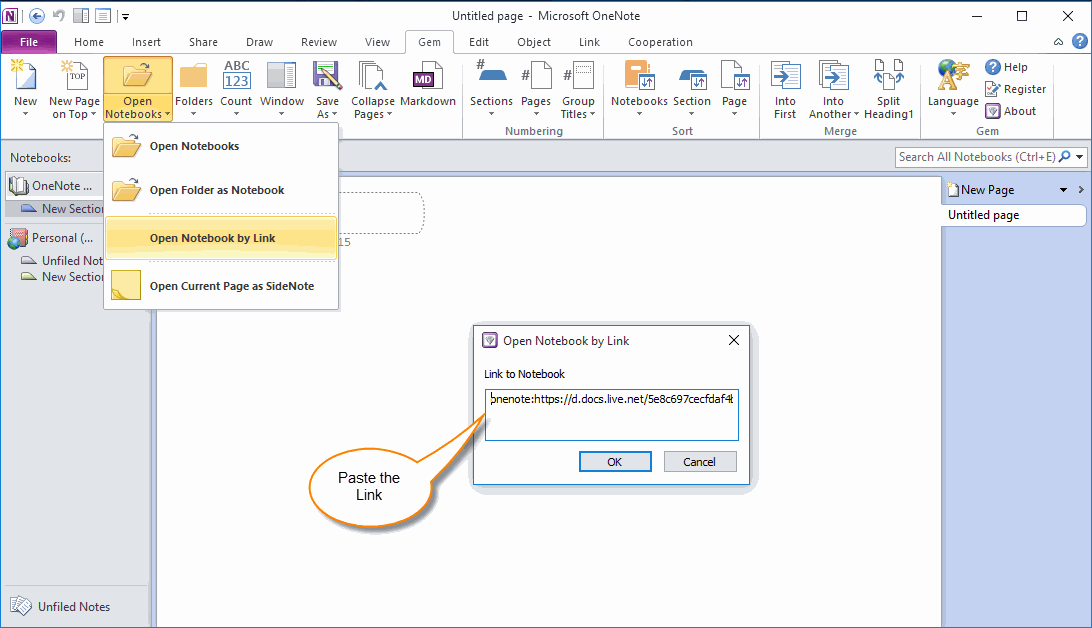Select the Unfiled Notes section under Personal
1092x628 pixels.
tap(62, 260)
